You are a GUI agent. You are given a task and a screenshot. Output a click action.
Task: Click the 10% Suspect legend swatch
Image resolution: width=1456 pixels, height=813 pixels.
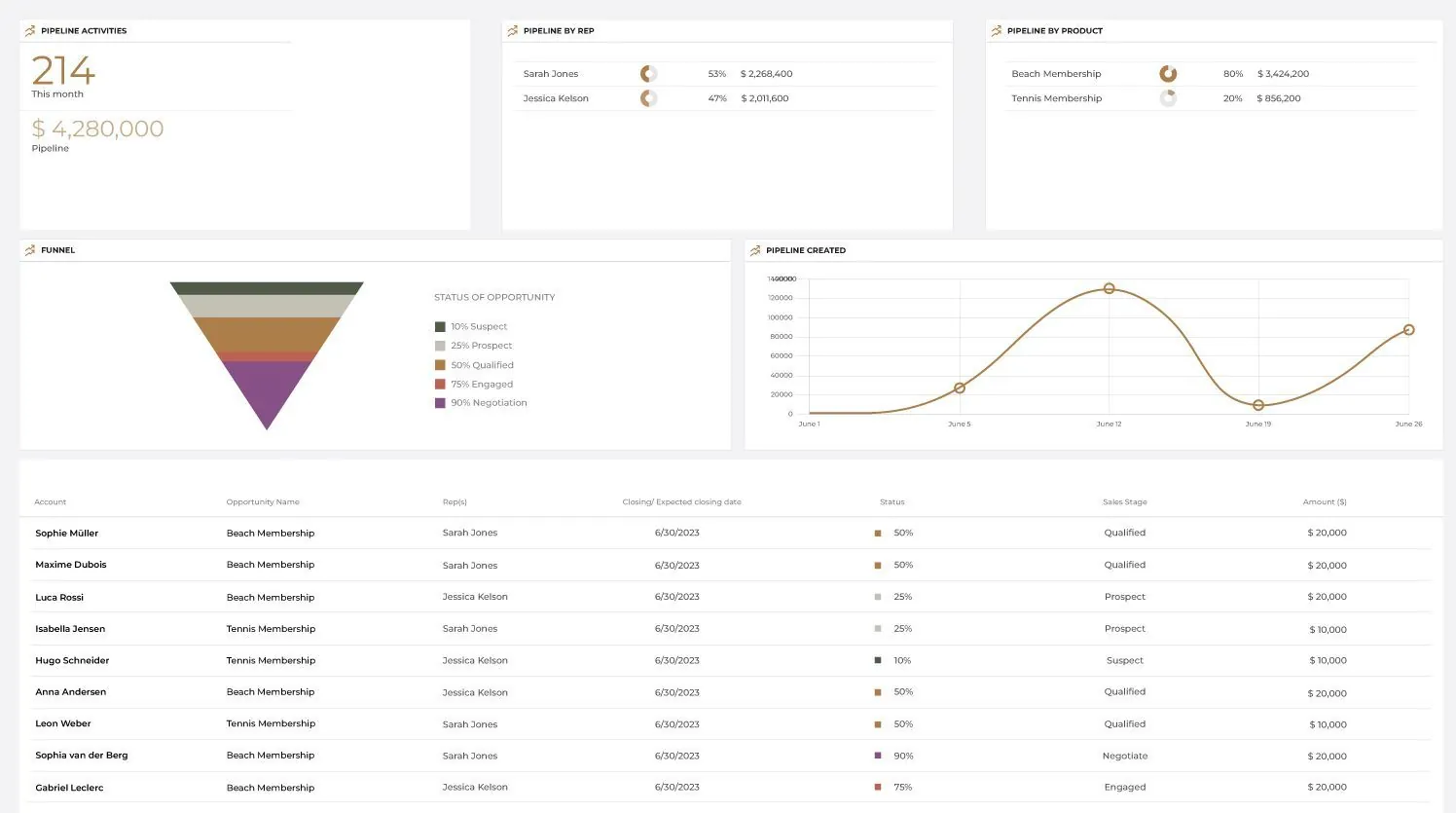click(440, 327)
